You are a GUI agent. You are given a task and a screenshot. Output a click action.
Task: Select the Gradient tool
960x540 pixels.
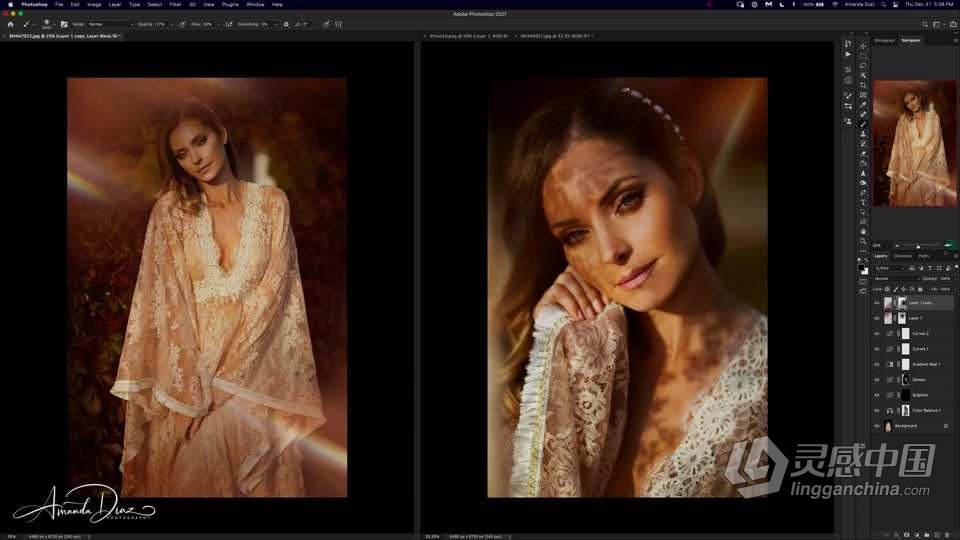[863, 163]
